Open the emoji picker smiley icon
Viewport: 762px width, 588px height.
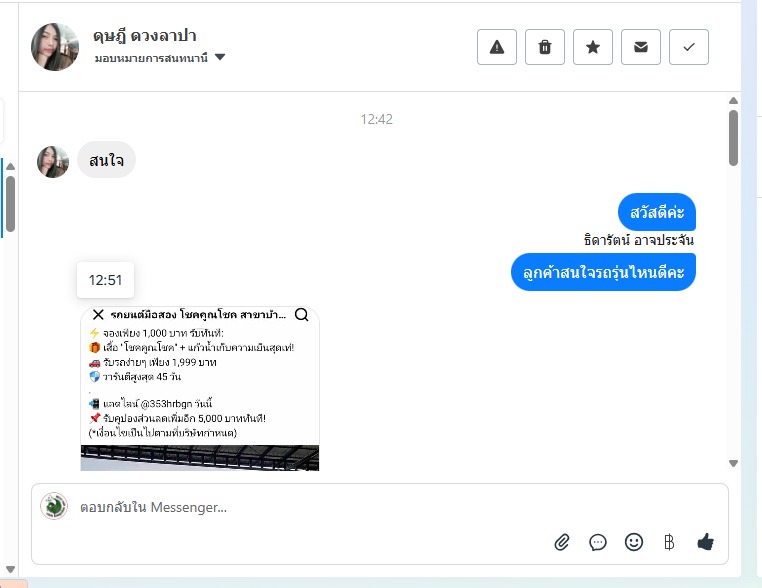(x=634, y=542)
